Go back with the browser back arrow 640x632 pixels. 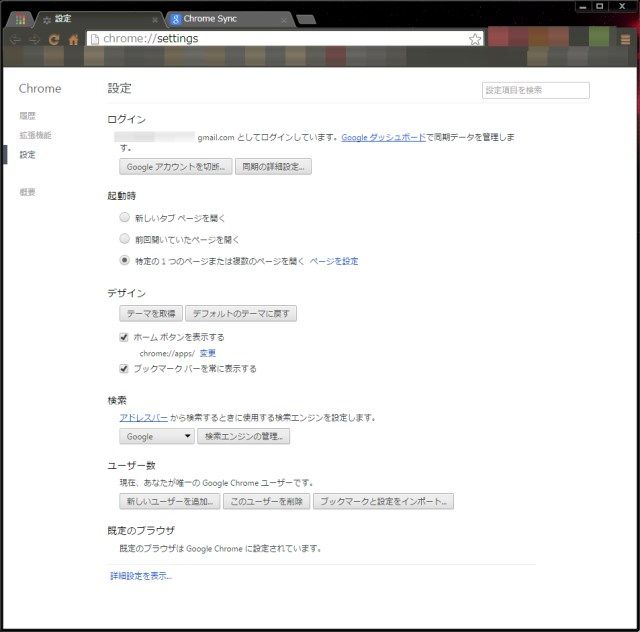click(x=15, y=39)
